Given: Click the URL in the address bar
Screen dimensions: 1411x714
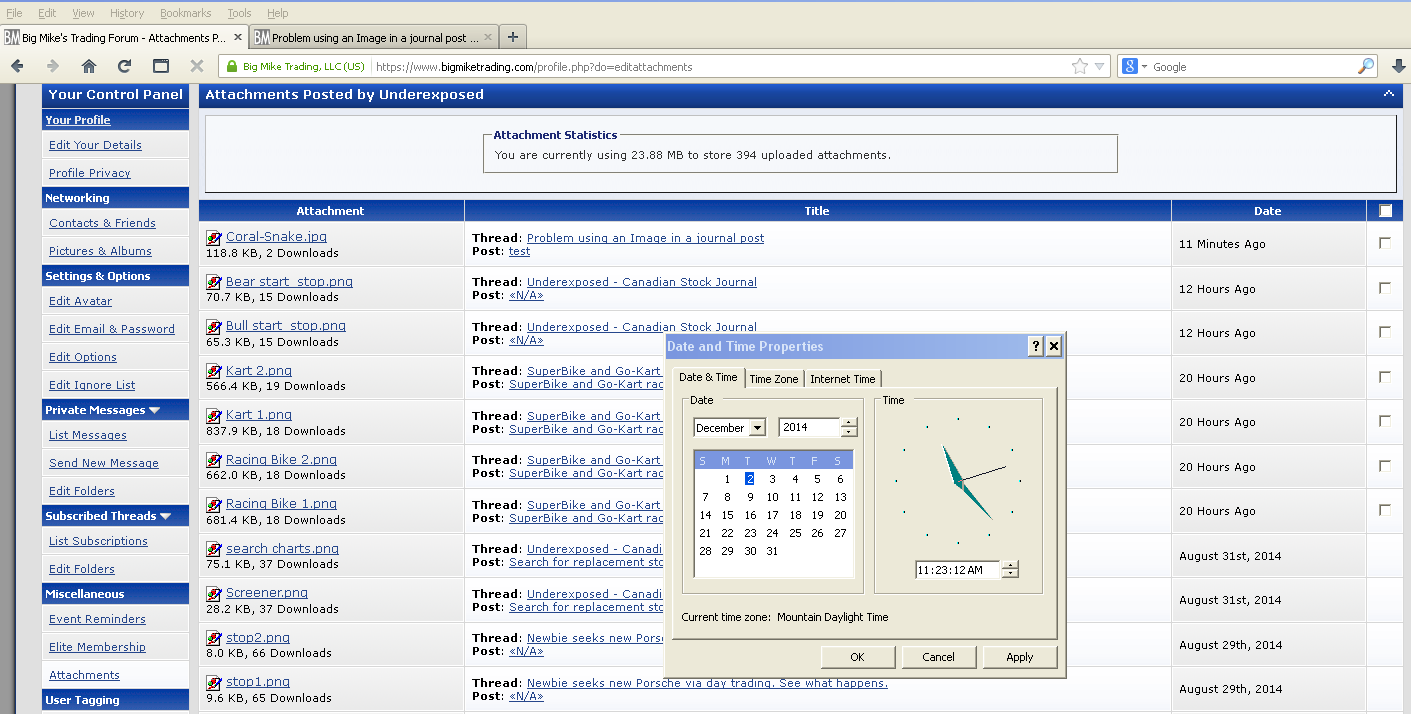Looking at the screenshot, I should point(534,67).
